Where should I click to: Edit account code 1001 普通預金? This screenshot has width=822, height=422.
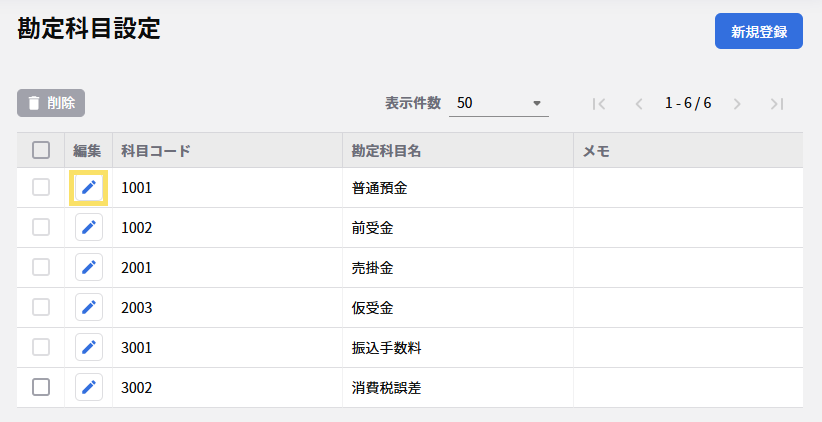click(x=89, y=187)
